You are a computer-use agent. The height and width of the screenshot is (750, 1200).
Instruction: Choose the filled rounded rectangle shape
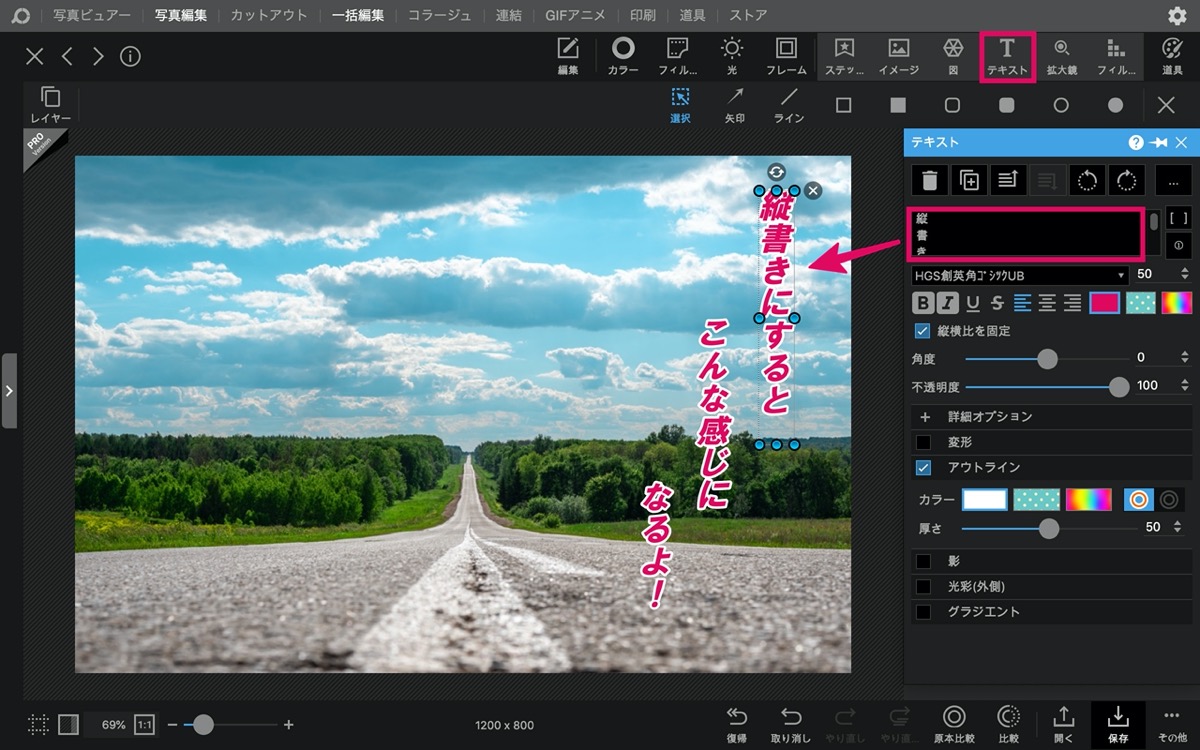[1007, 105]
